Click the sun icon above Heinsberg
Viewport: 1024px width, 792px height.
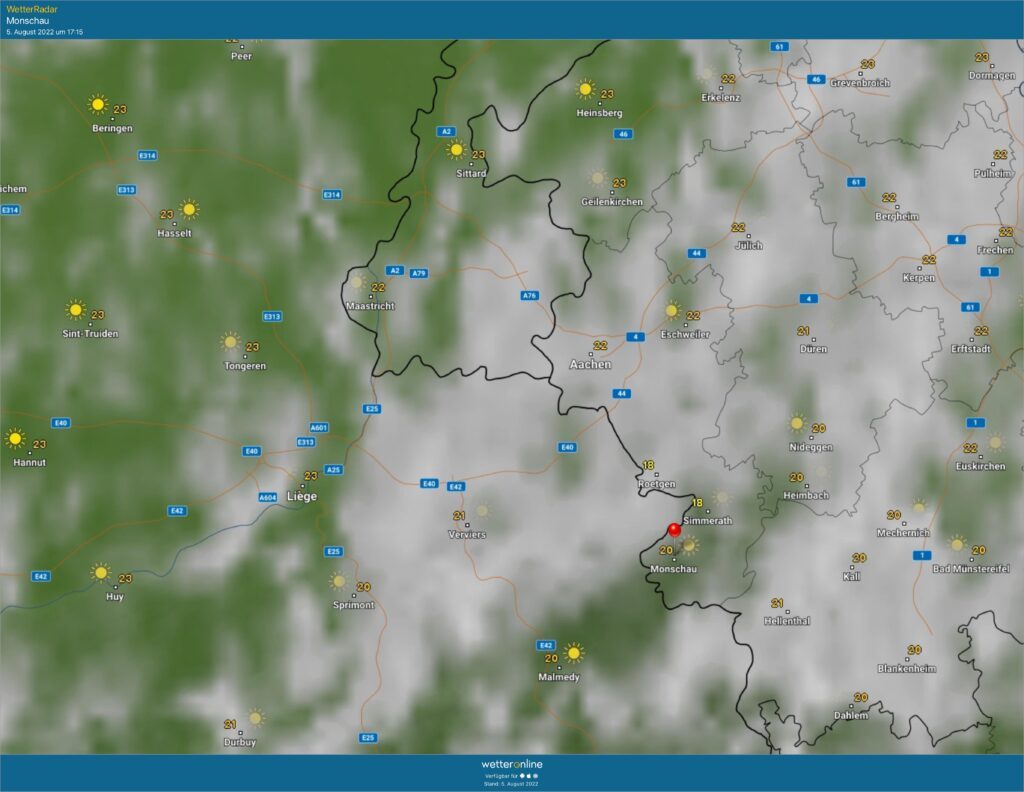coord(585,89)
